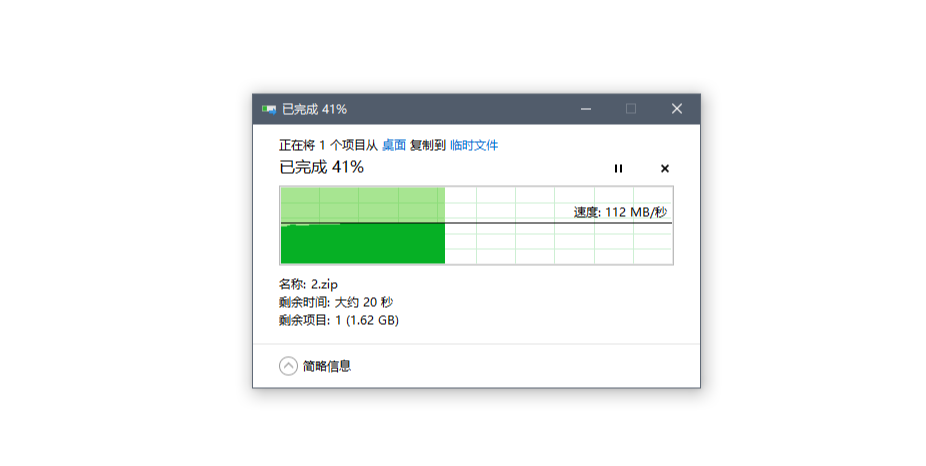This screenshot has width=926, height=466.
Task: Click the greyed-out maximize icon
Action: point(631,109)
